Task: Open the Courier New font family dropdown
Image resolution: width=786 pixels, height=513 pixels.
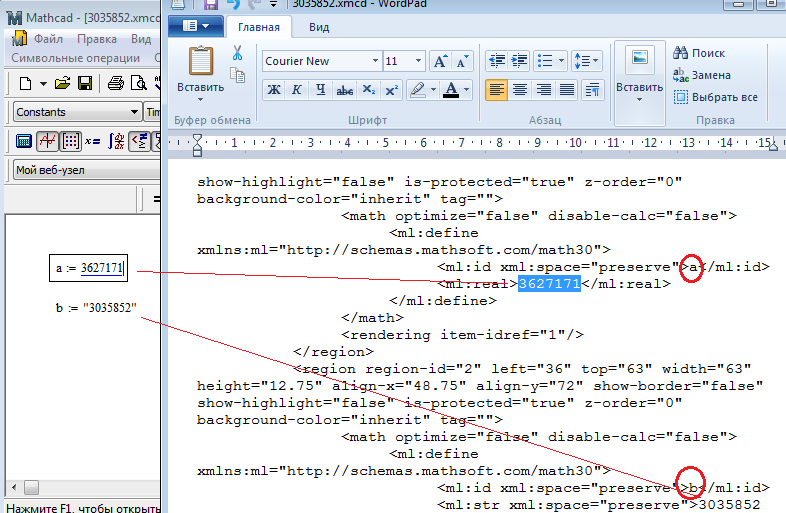Action: pyautogui.click(x=375, y=61)
